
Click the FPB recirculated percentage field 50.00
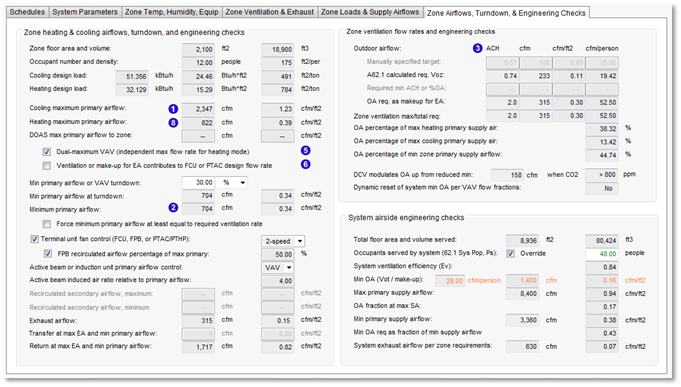pos(278,254)
